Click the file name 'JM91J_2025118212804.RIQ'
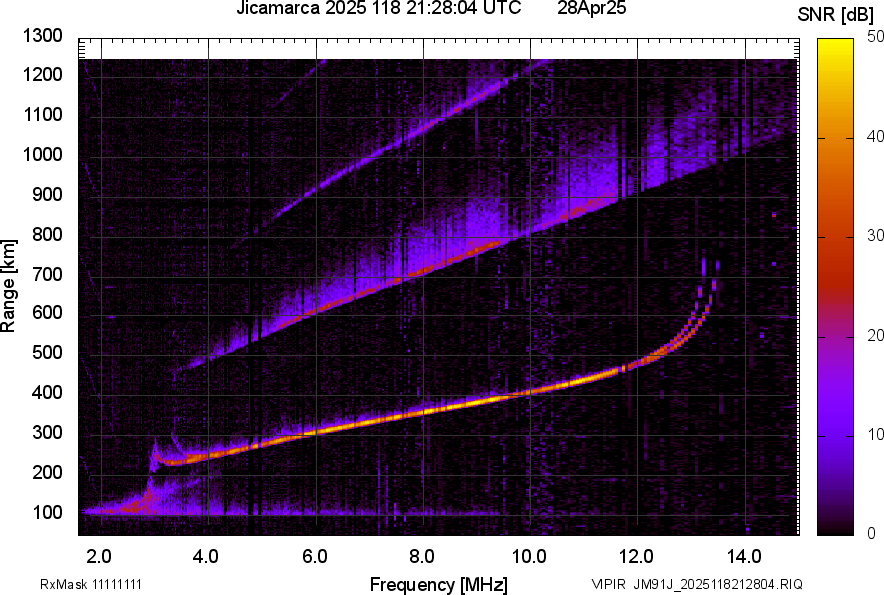884x595 pixels. pos(718,584)
